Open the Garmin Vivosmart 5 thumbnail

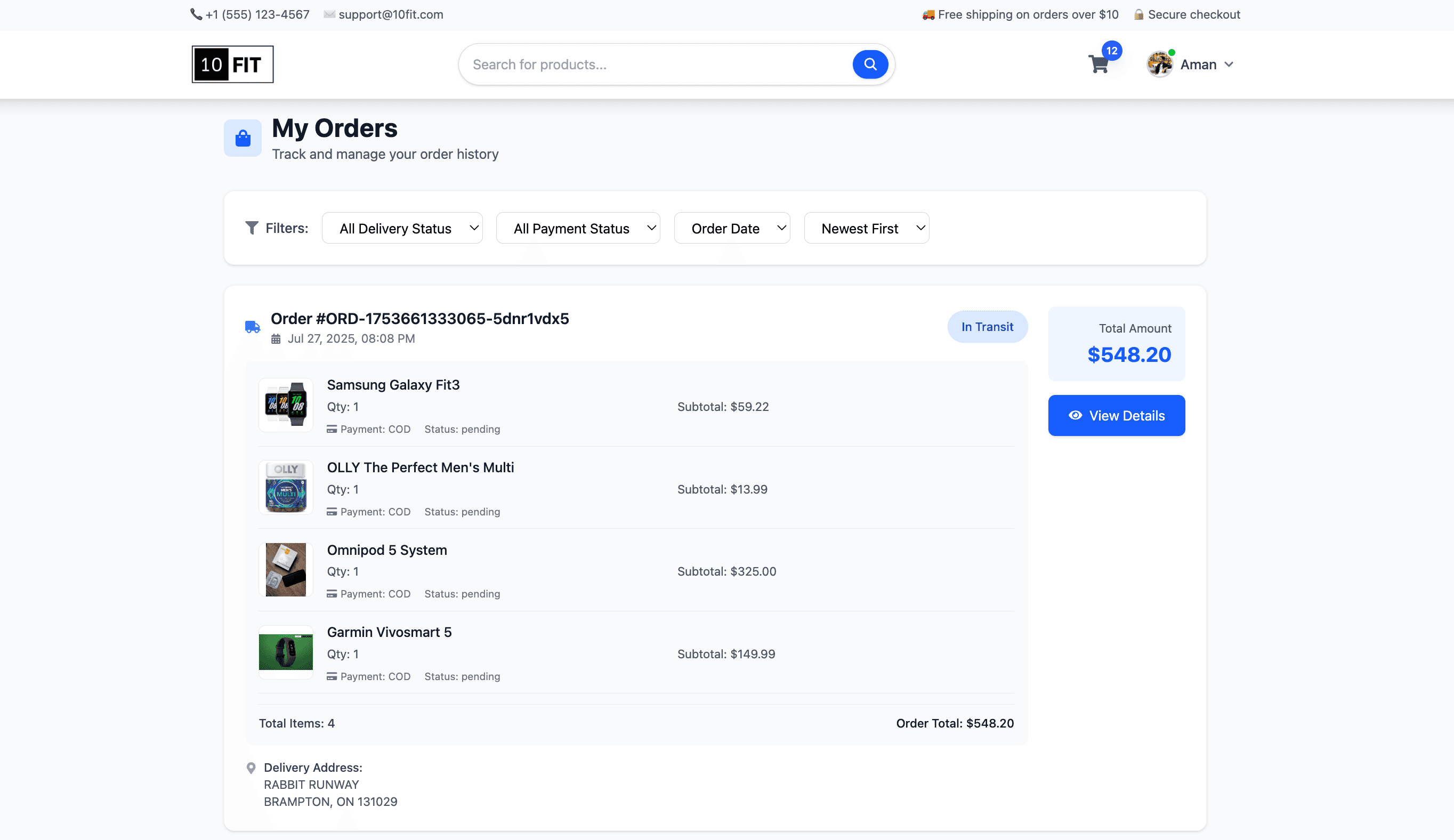point(286,652)
